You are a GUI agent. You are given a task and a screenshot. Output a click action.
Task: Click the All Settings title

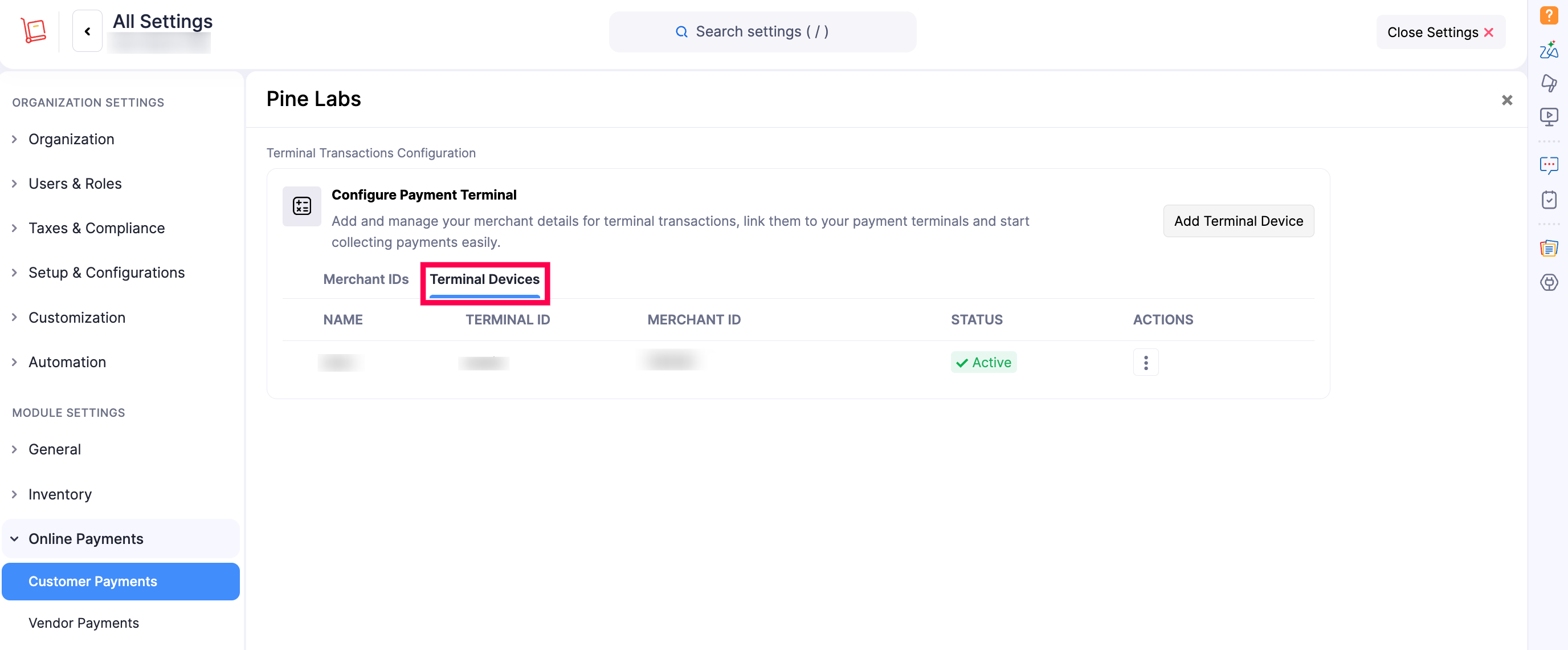coord(162,21)
